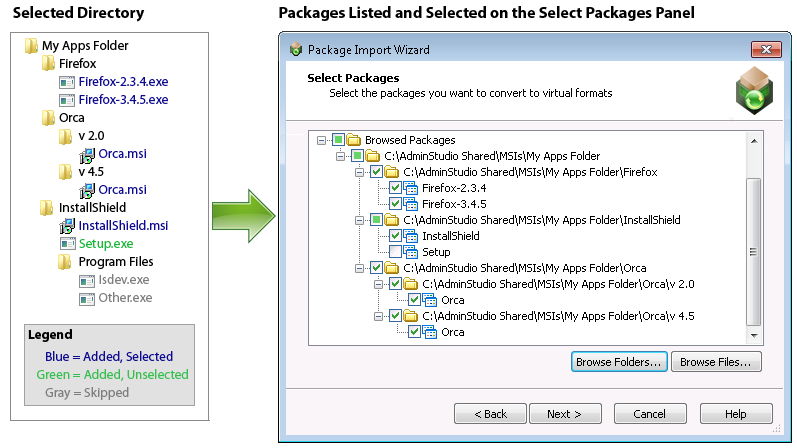Uncheck the Firefox-3.4.5 package checkbox
The width and height of the screenshot is (797, 448).
395,204
